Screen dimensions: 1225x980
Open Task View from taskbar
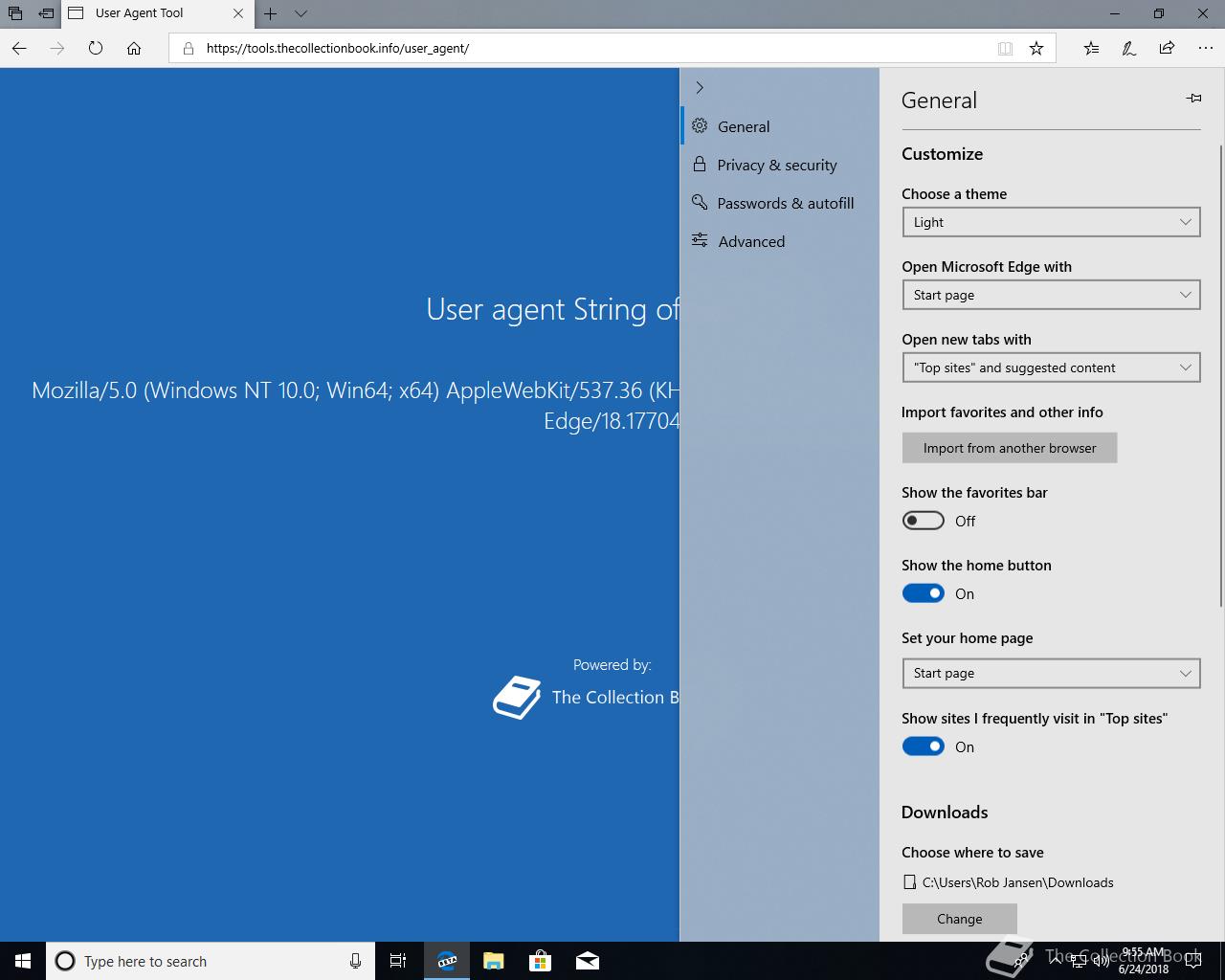[x=398, y=961]
